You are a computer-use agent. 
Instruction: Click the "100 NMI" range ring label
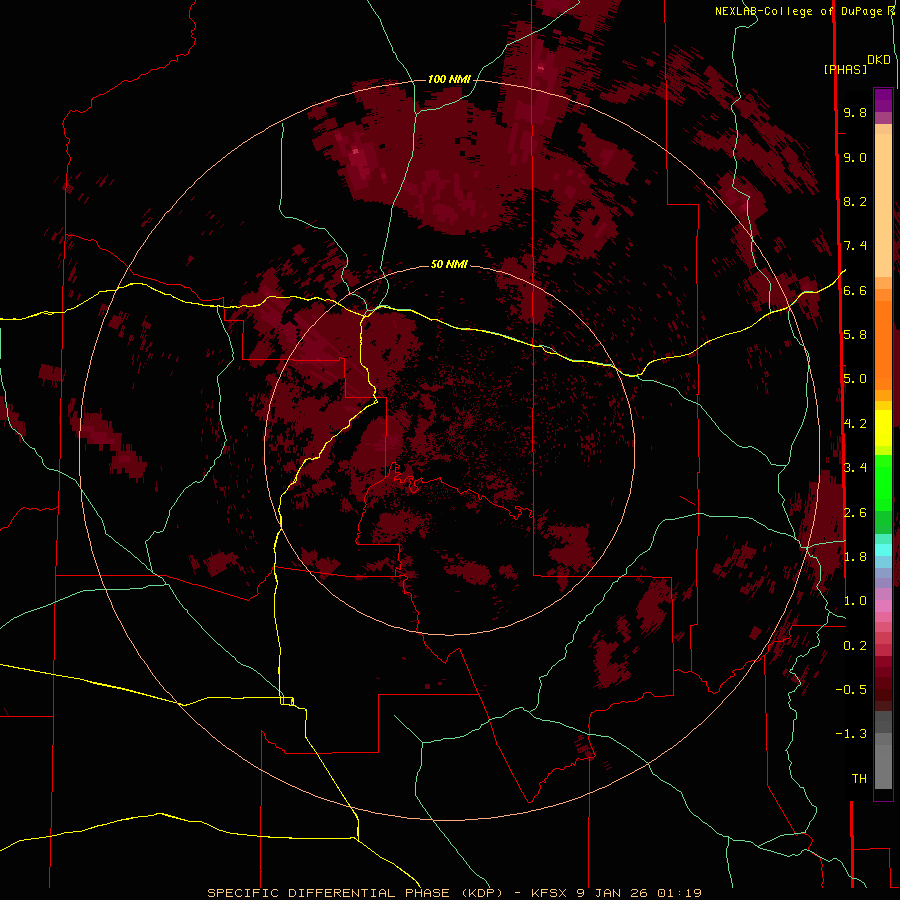[x=449, y=79]
